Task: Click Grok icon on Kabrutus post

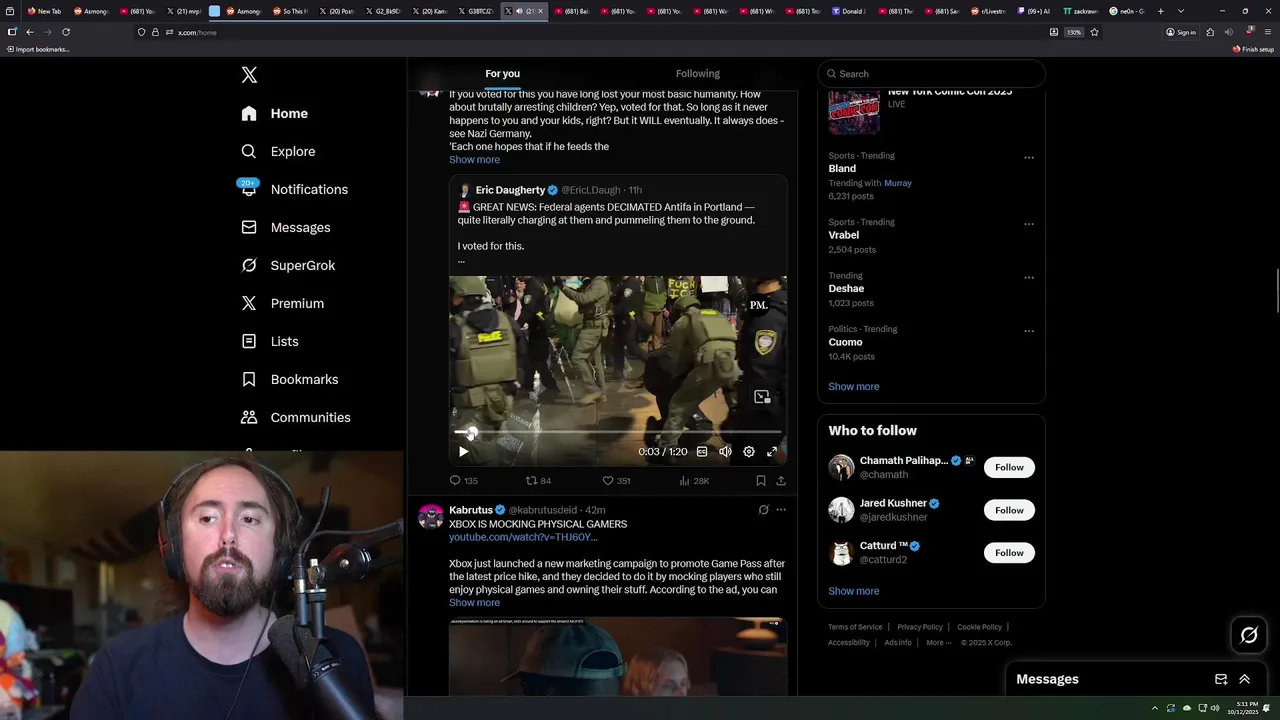Action: click(763, 510)
